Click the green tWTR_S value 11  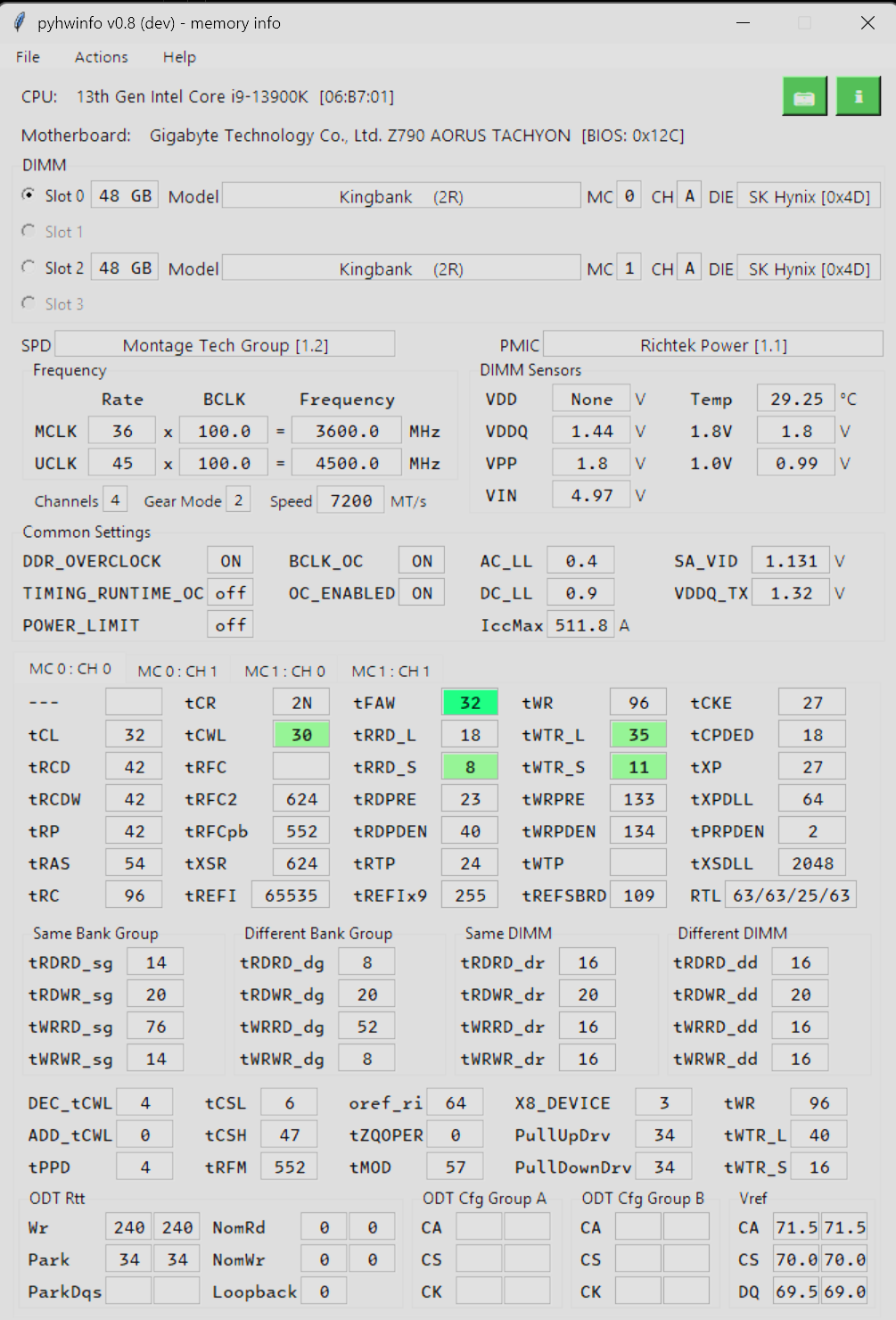click(x=638, y=767)
